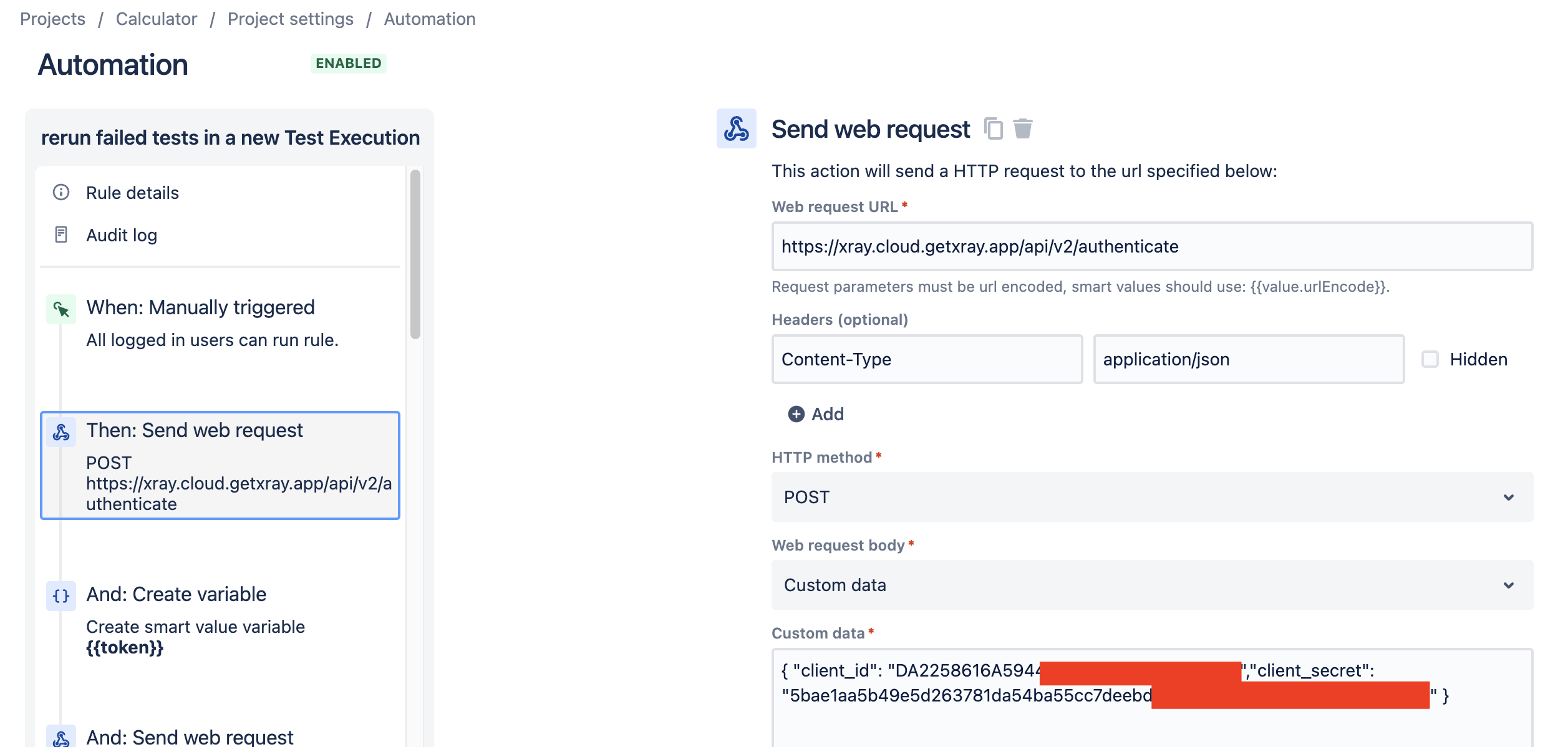Click into the Web request URL field
1568x747 pixels.
(1152, 246)
